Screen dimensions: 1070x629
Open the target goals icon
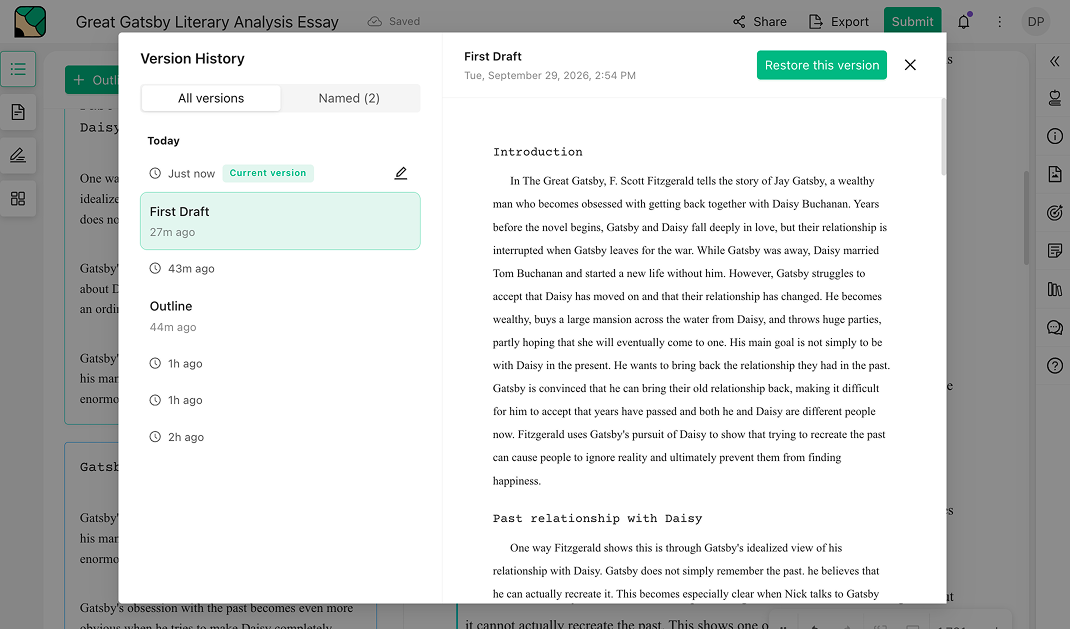point(1054,213)
